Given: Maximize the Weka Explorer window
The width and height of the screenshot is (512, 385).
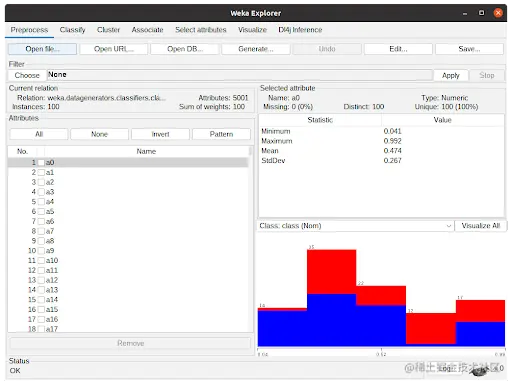Looking at the screenshot, I should (481, 13).
